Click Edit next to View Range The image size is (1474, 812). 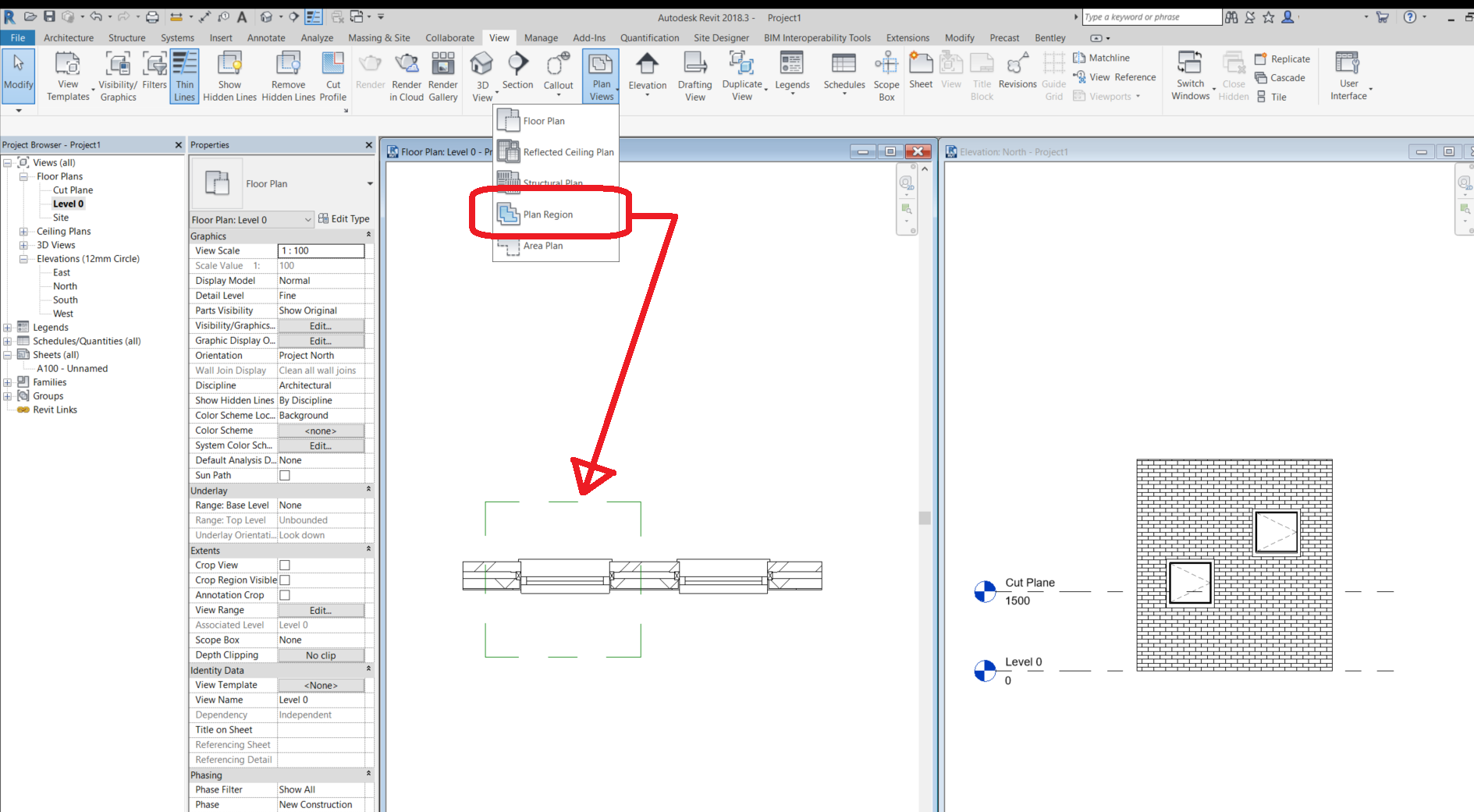click(x=321, y=610)
